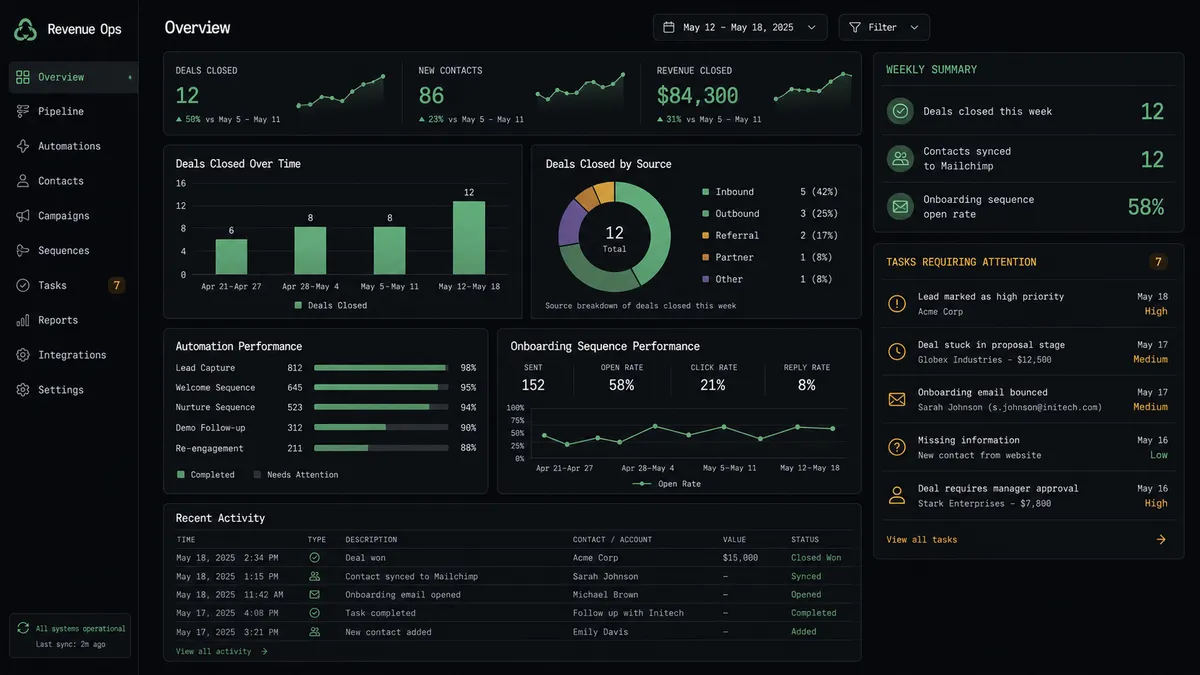This screenshot has height=675, width=1200.
Task: Open the Filter dropdown
Action: (884, 27)
